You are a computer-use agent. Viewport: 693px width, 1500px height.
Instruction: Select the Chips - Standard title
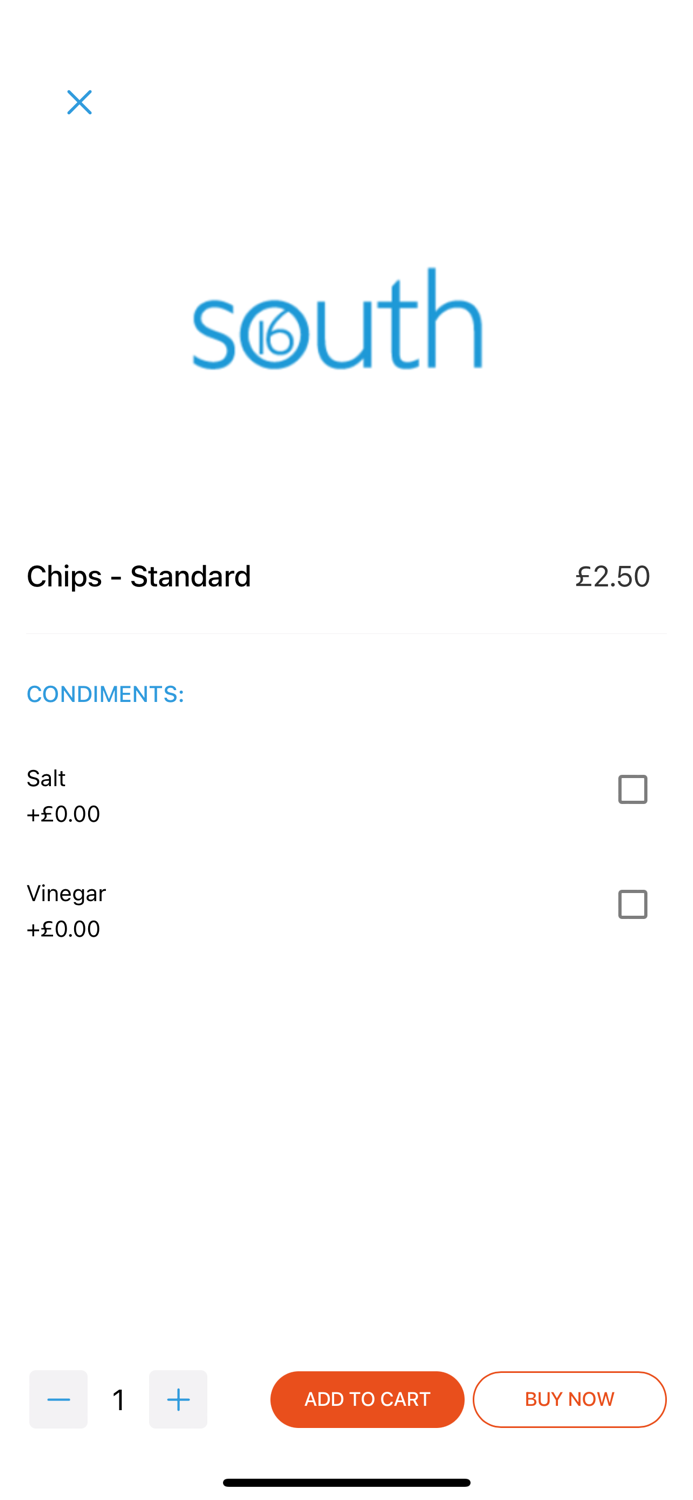[138, 576]
